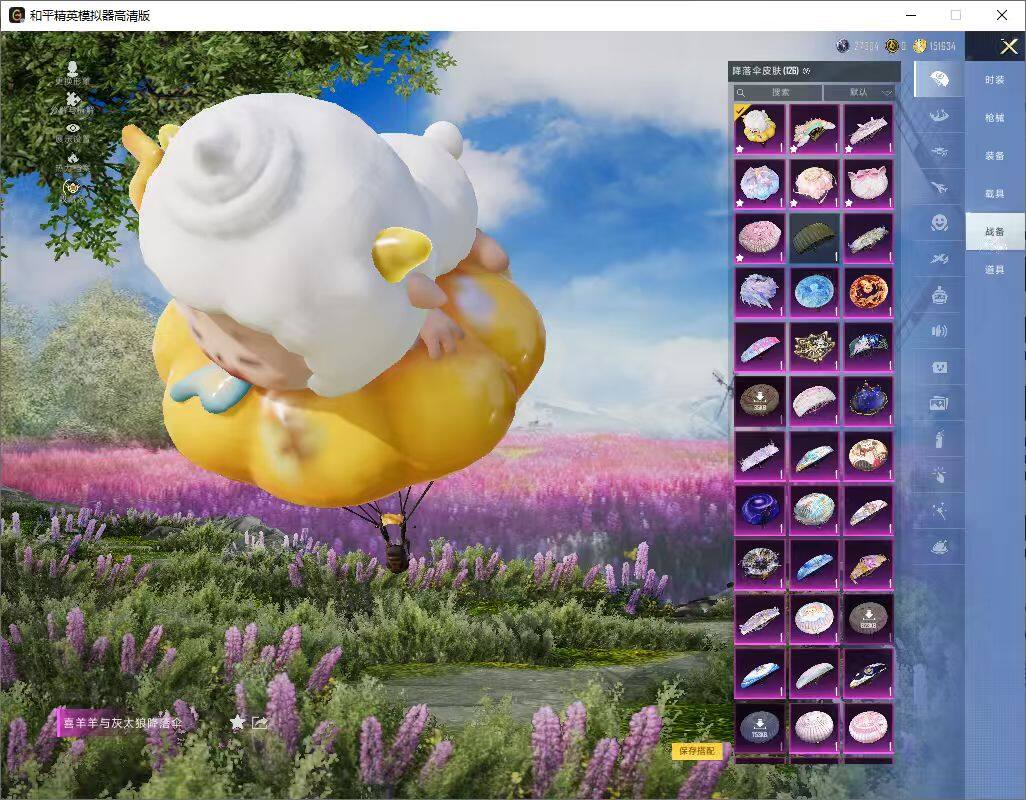Select the purple spiral parachute thumbnail
This screenshot has width=1026, height=800.
tap(759, 508)
